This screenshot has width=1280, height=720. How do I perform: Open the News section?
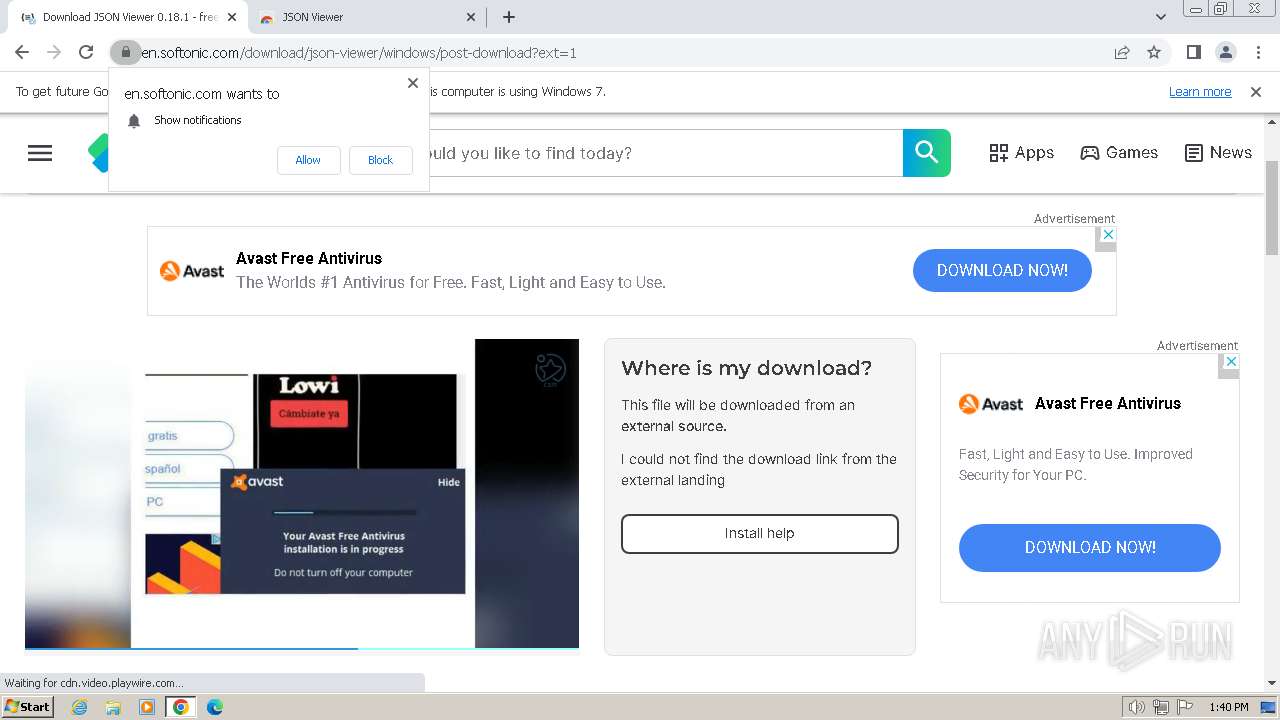pyautogui.click(x=1218, y=153)
